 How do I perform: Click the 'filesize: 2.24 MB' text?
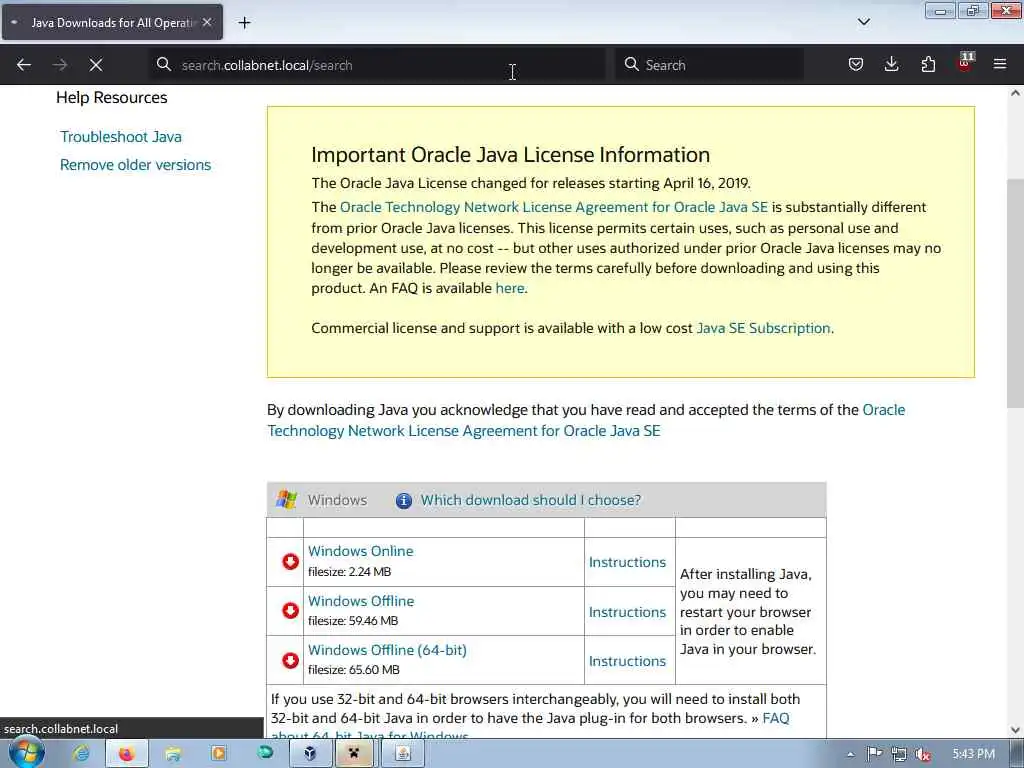[349, 572]
